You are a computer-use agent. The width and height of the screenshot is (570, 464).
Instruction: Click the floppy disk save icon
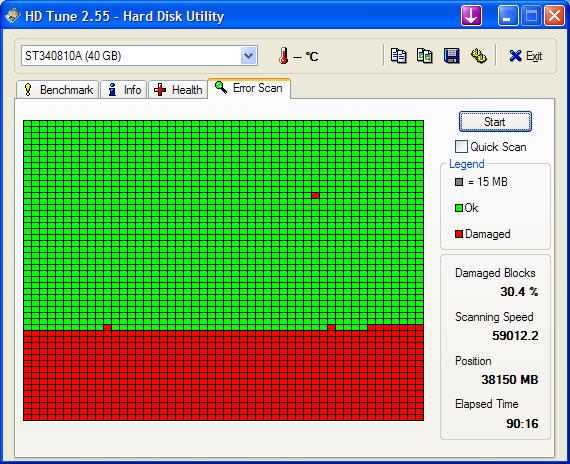click(451, 56)
